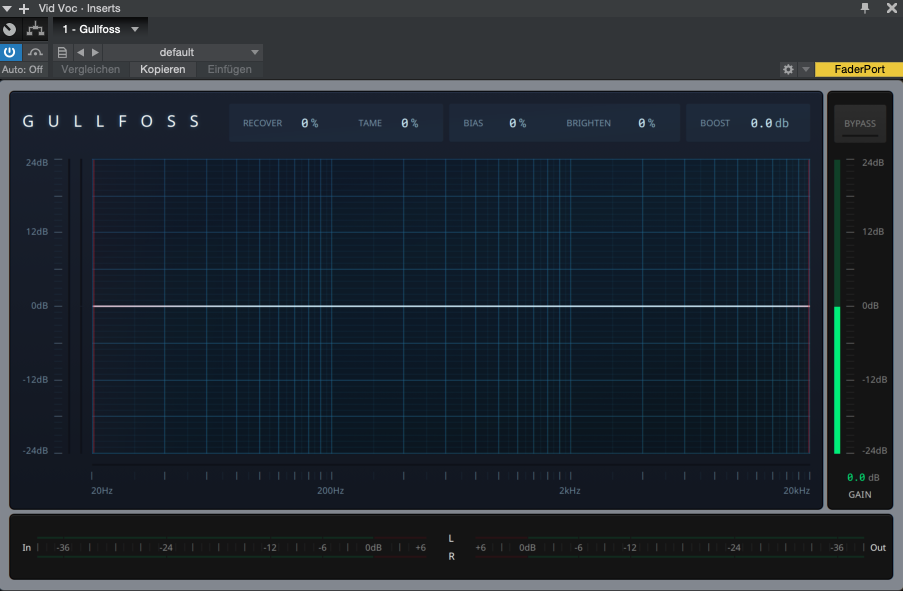The height and width of the screenshot is (591, 903).
Task: Click the GAIN label
Action: point(860,495)
